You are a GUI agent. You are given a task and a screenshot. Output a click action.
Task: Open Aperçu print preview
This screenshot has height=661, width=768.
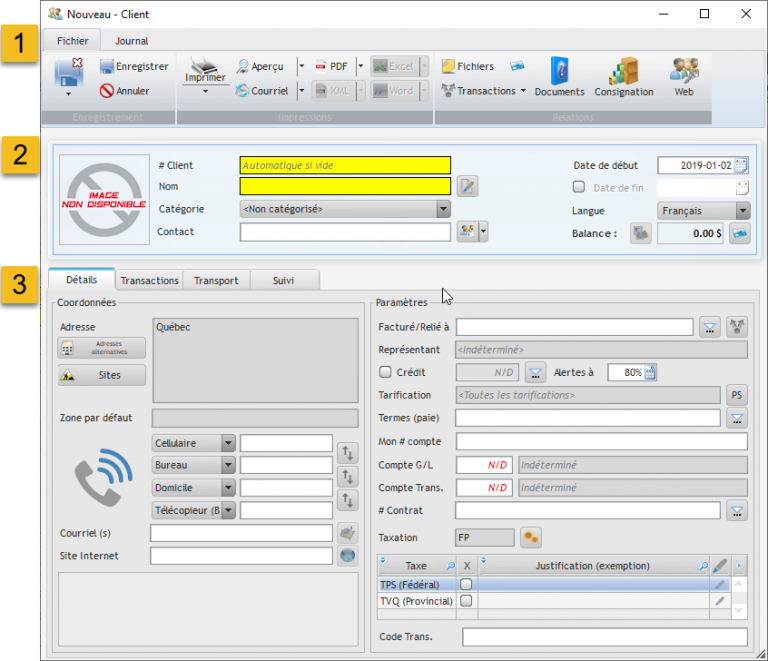pyautogui.click(x=260, y=66)
